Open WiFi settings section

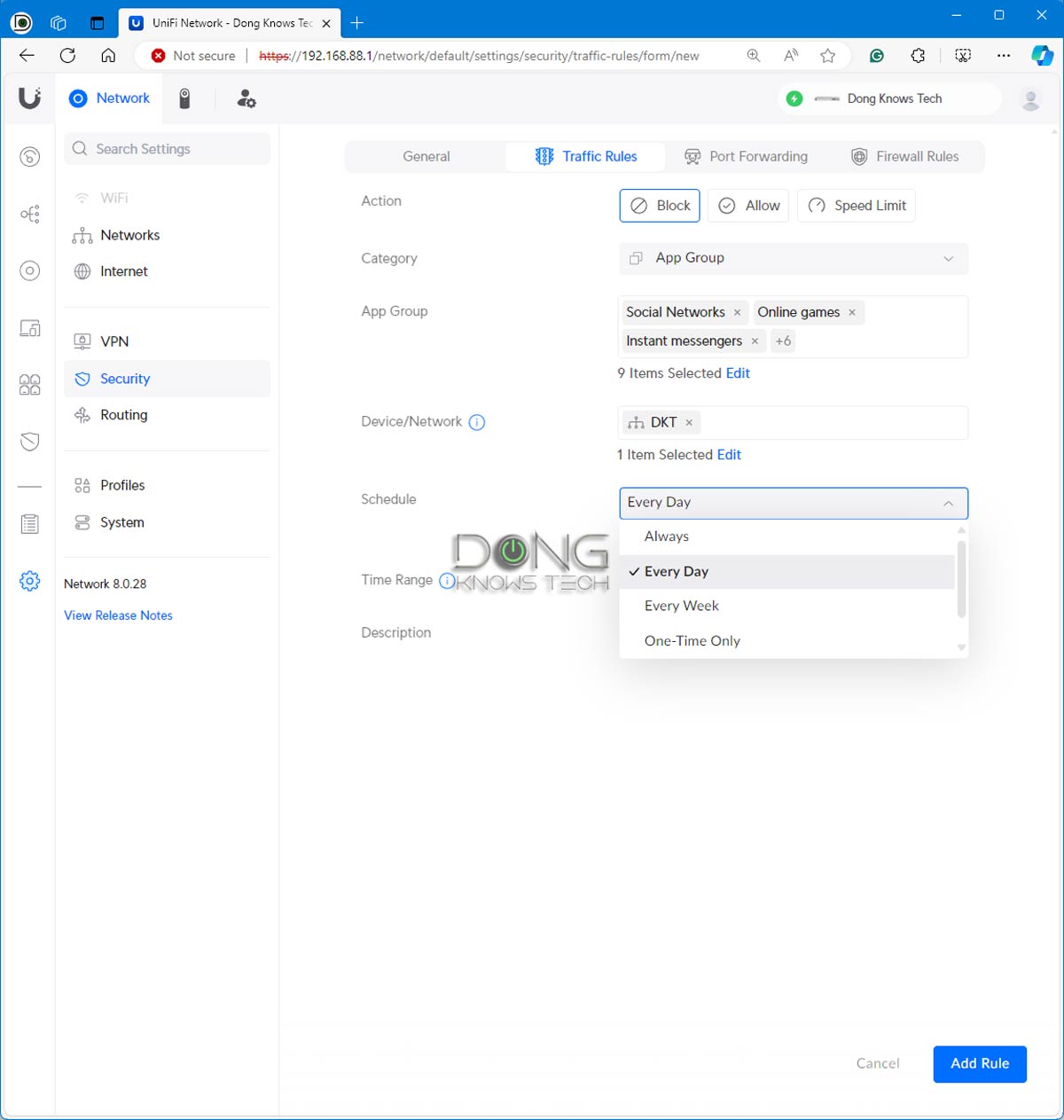coord(167,198)
